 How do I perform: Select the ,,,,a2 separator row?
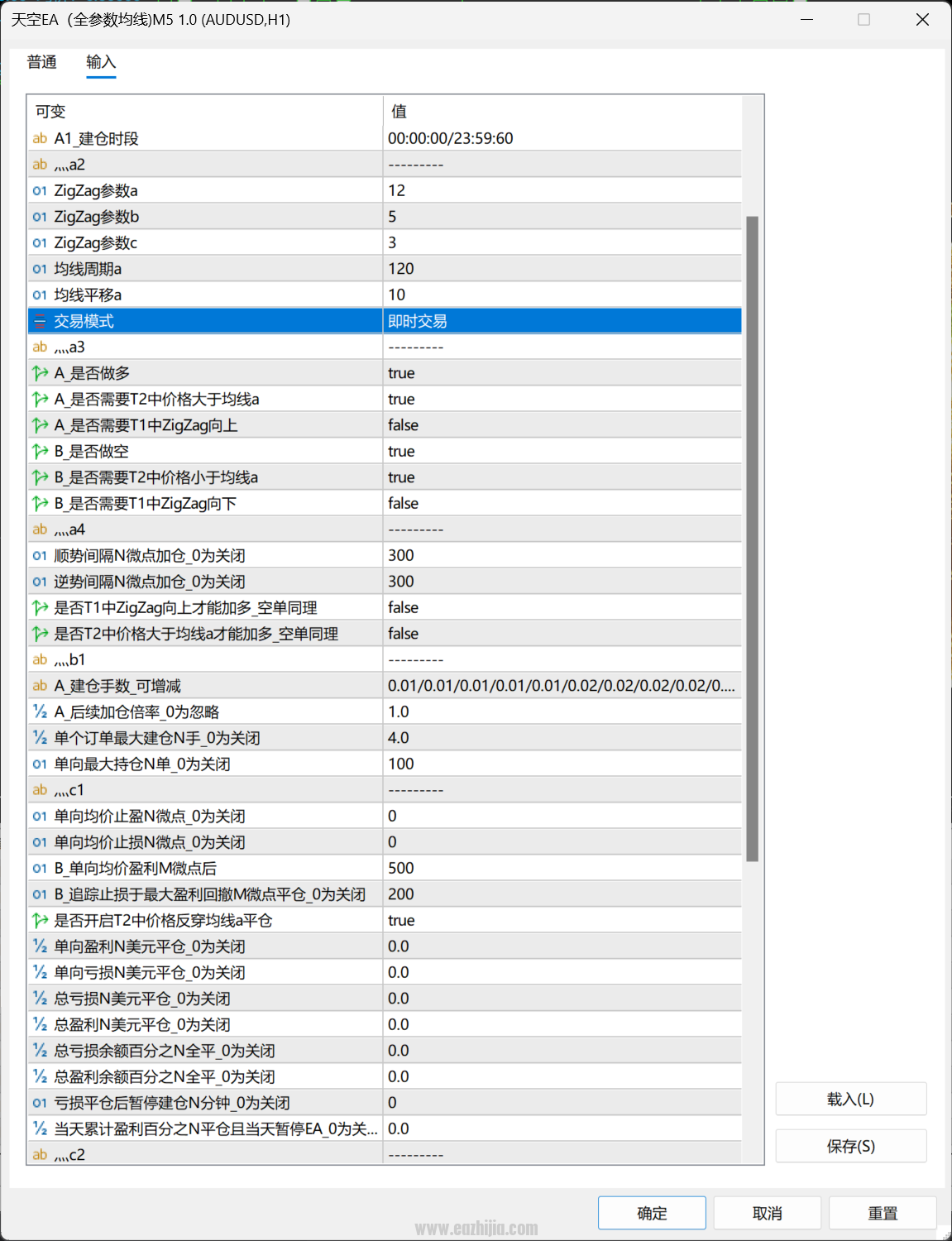click(x=385, y=165)
